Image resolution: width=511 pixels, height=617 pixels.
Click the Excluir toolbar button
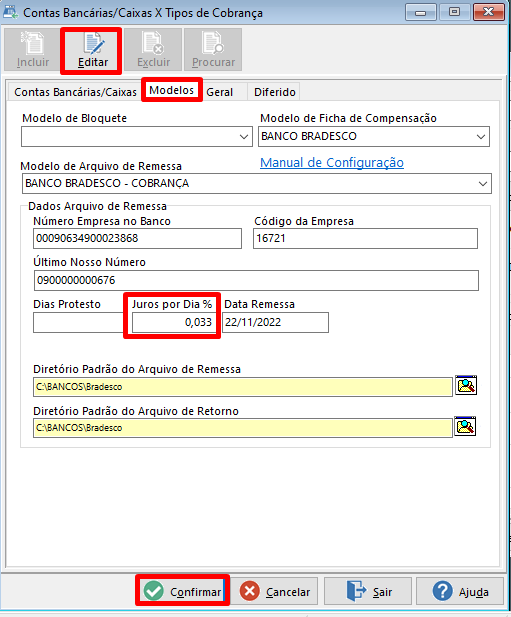click(153, 50)
